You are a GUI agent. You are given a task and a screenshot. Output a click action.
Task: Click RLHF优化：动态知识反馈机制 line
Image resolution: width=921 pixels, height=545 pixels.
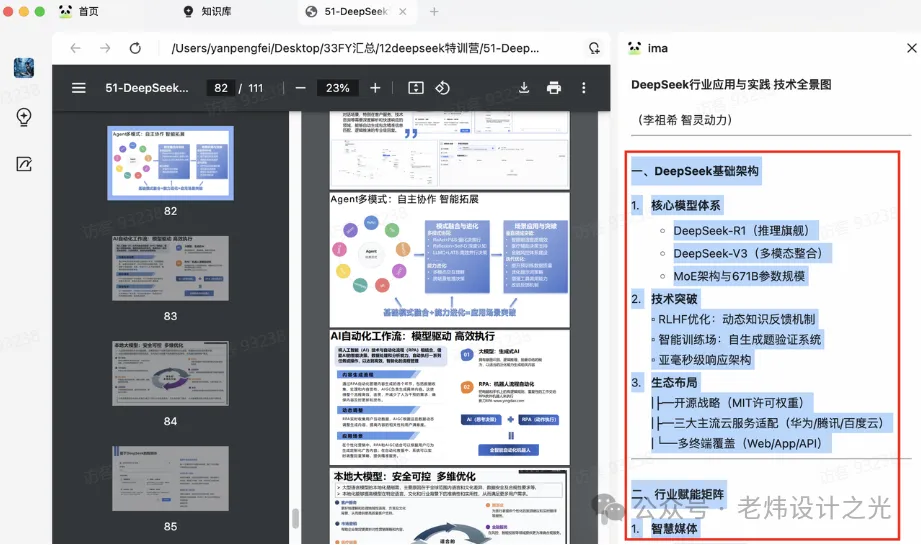(737, 319)
